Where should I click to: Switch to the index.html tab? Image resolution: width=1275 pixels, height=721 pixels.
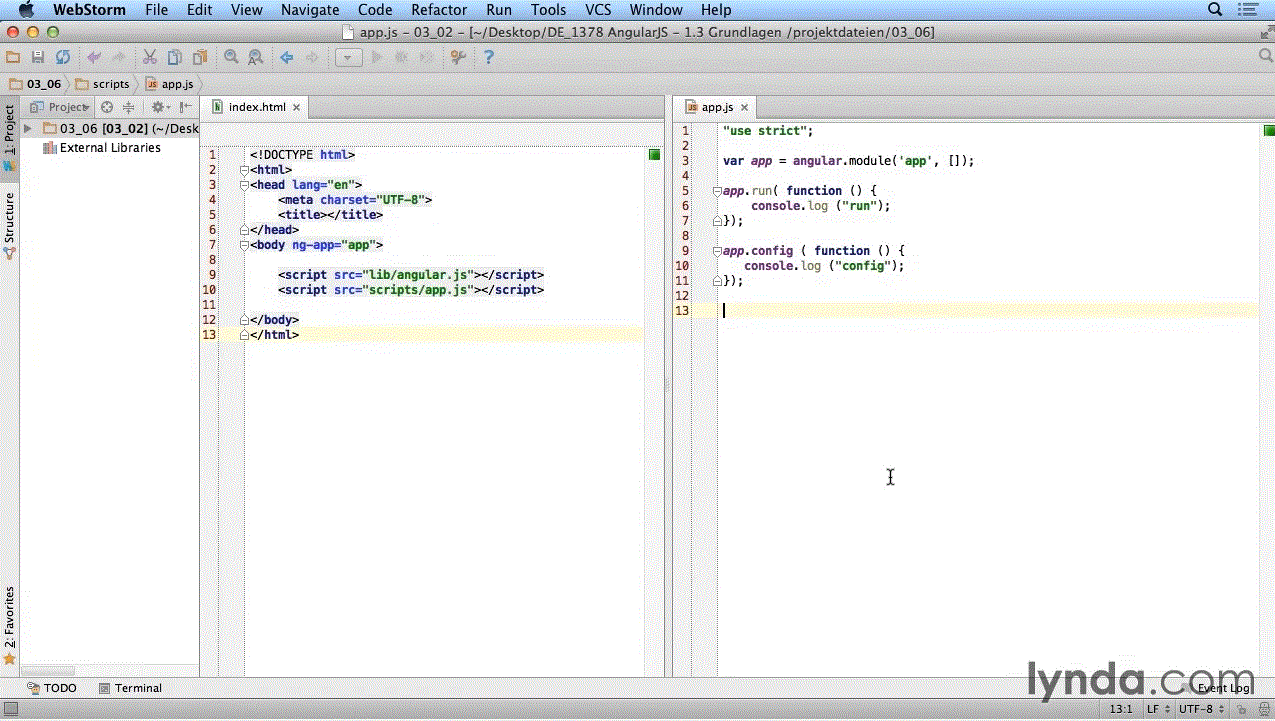click(256, 107)
